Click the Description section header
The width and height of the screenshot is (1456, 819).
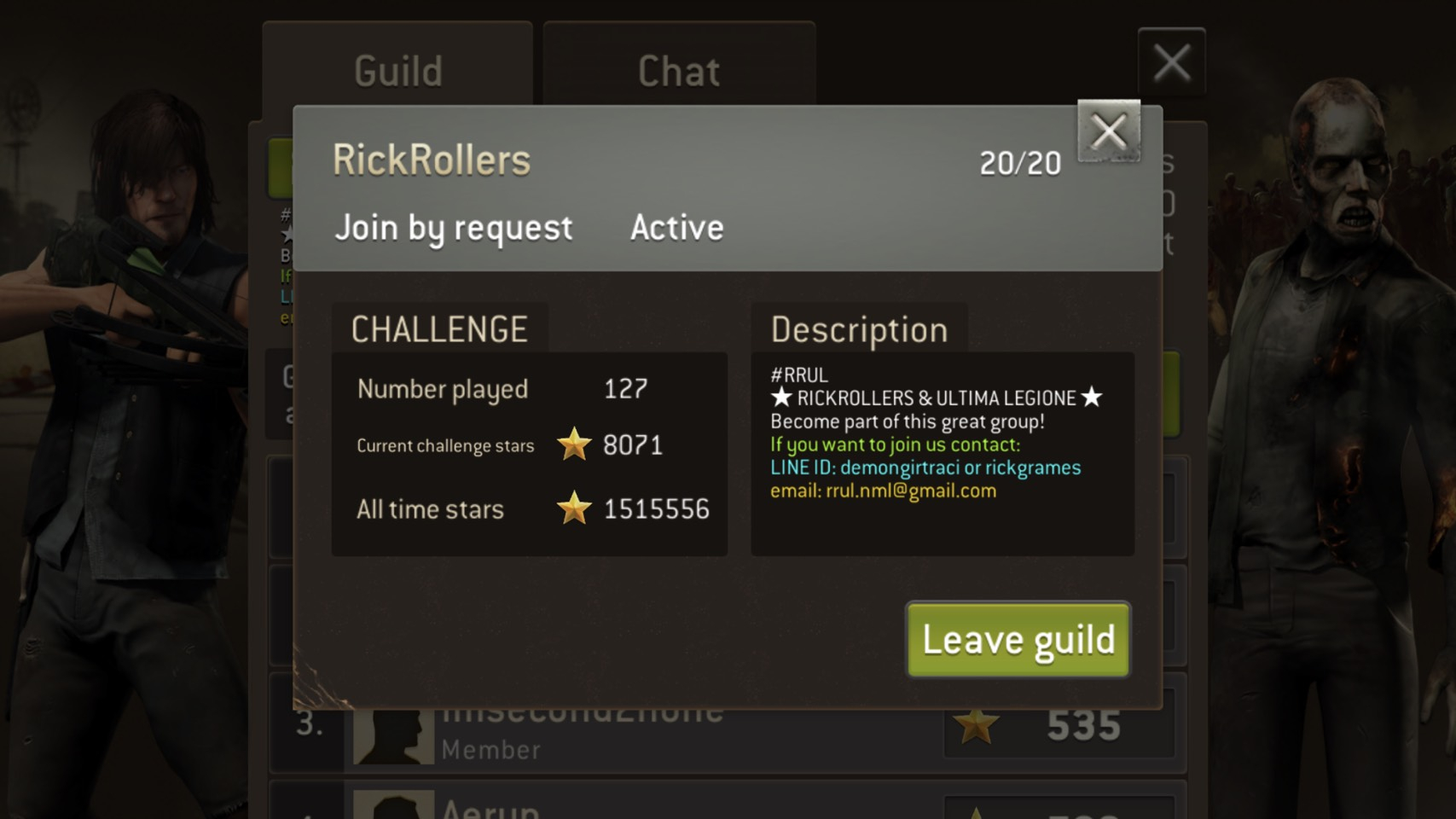click(x=859, y=331)
